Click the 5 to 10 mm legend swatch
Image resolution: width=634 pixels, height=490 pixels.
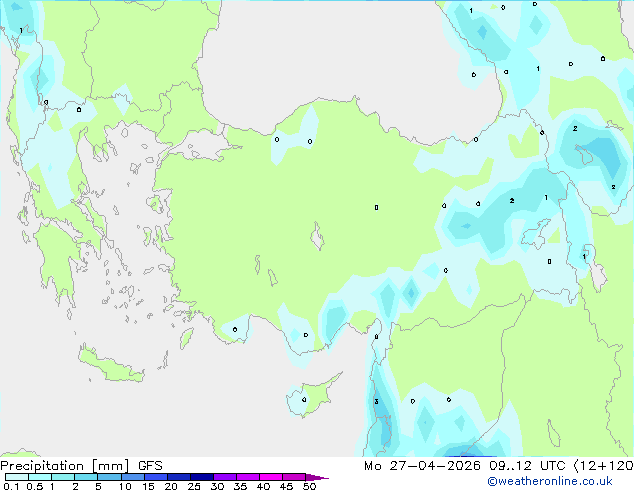click(x=109, y=477)
